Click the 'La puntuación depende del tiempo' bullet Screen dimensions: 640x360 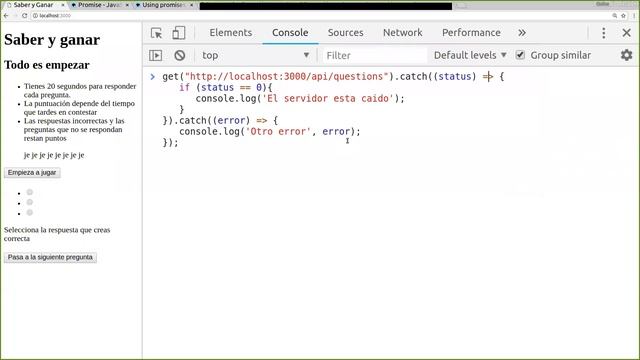pyautogui.click(x=79, y=108)
